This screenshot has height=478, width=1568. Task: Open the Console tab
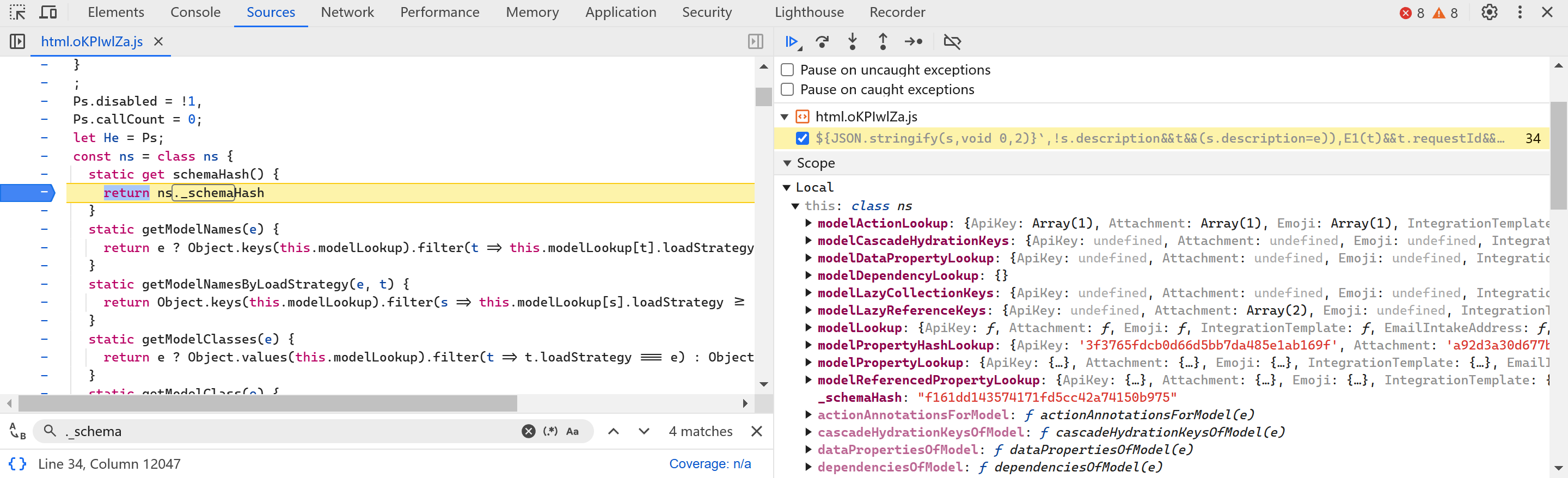[x=195, y=12]
